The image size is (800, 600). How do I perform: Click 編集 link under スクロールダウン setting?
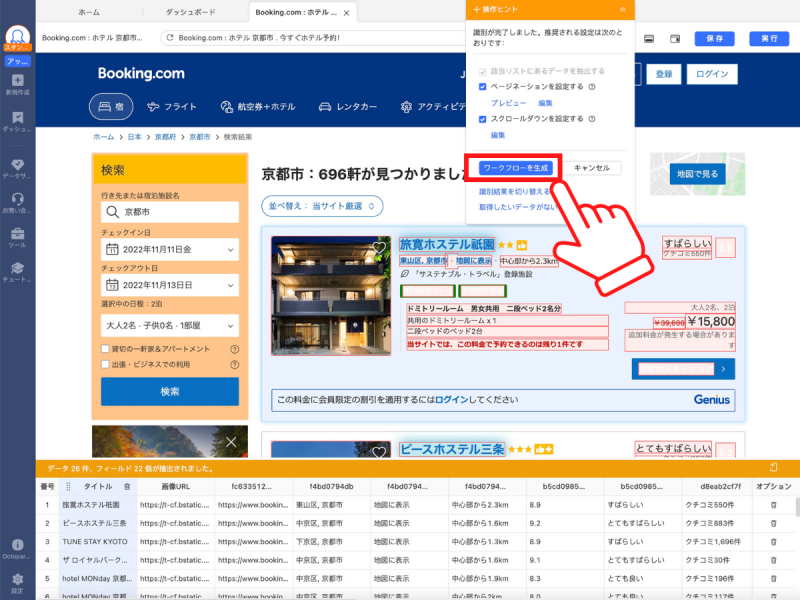point(497,135)
